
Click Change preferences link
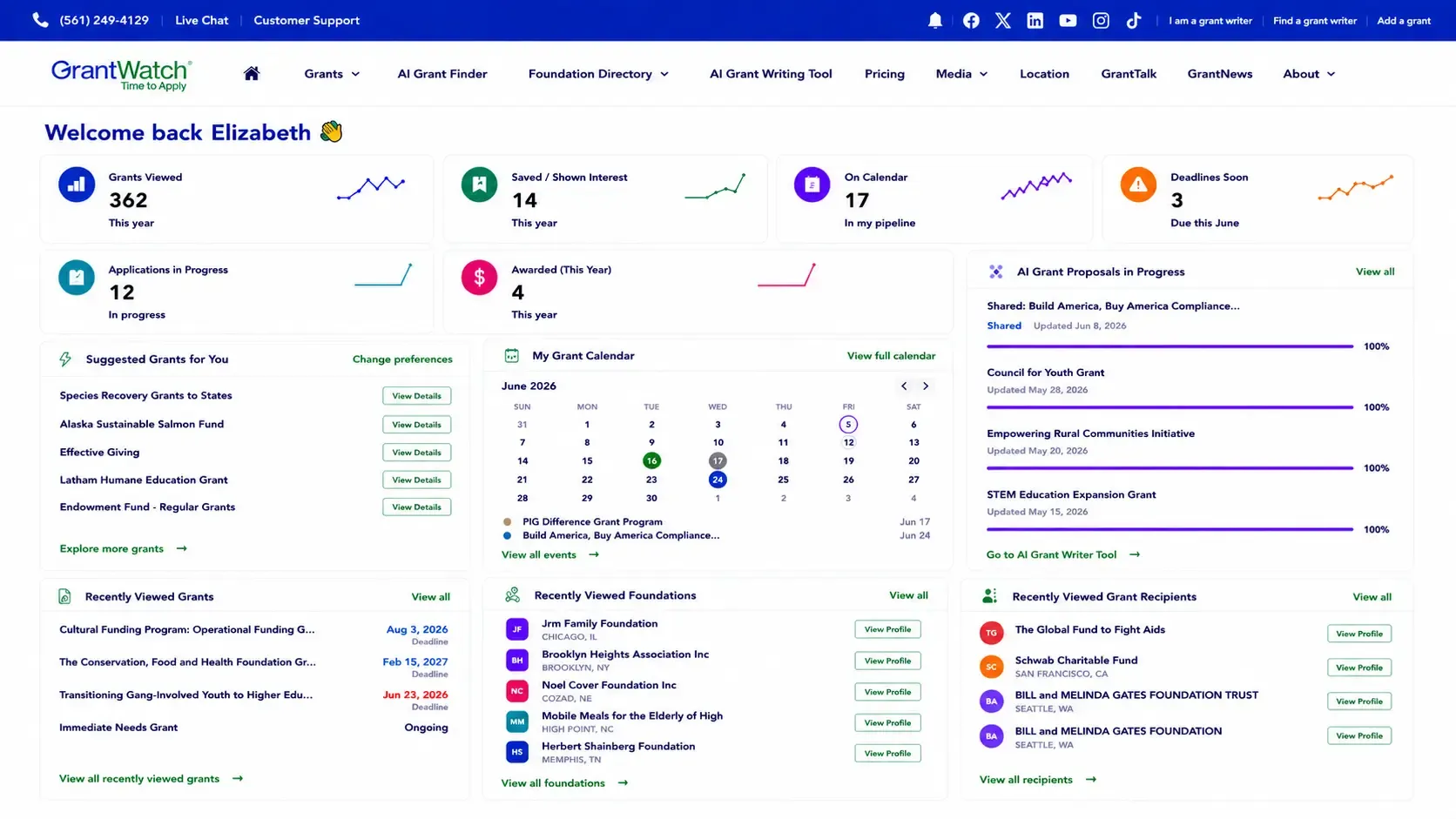pyautogui.click(x=402, y=359)
